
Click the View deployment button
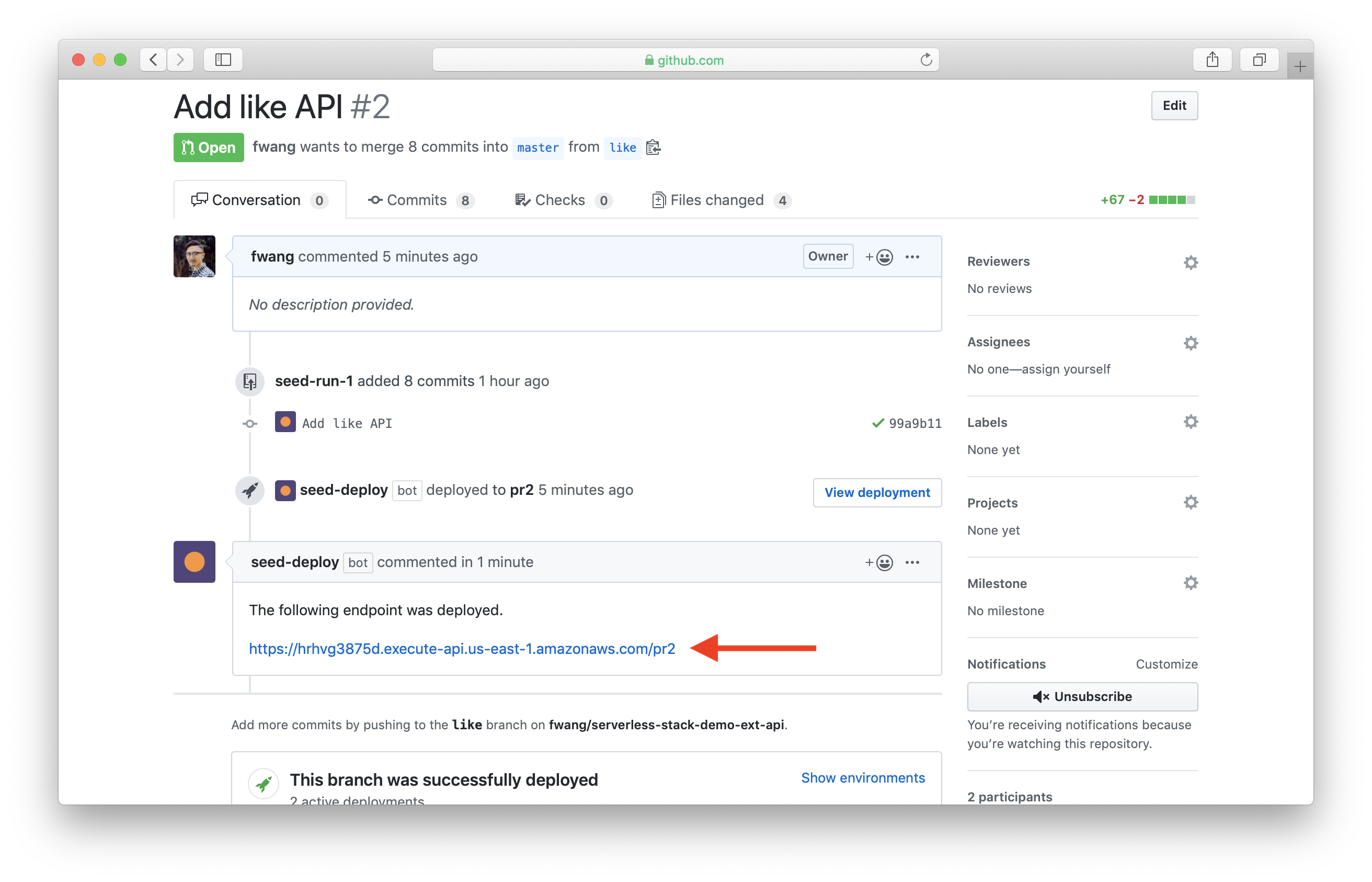[x=877, y=493]
